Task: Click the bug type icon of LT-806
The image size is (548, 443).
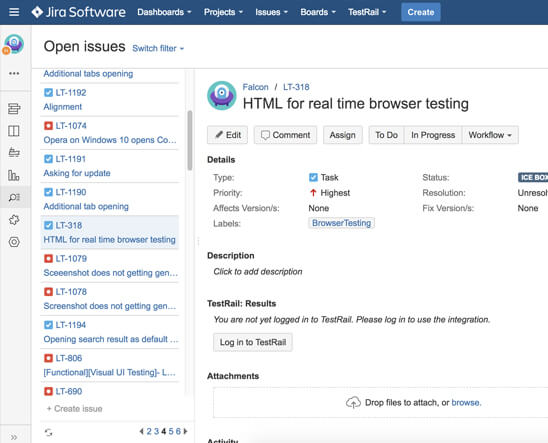Action: pyautogui.click(x=48, y=358)
